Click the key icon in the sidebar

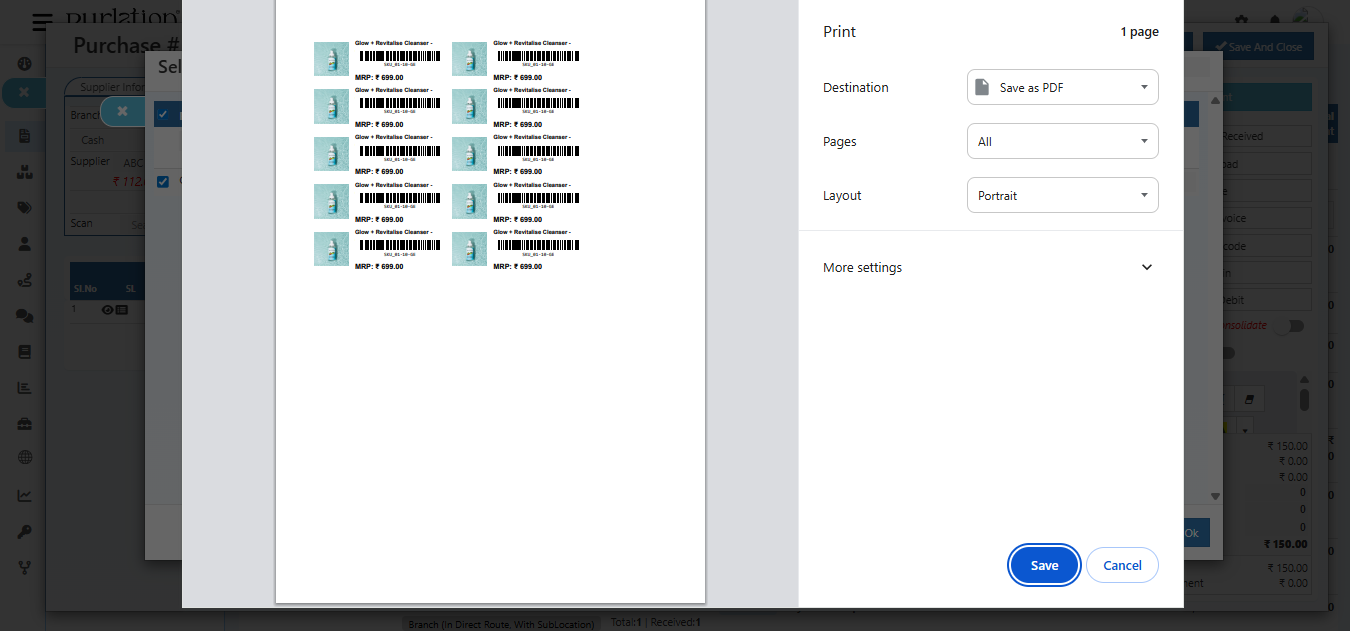(24, 530)
